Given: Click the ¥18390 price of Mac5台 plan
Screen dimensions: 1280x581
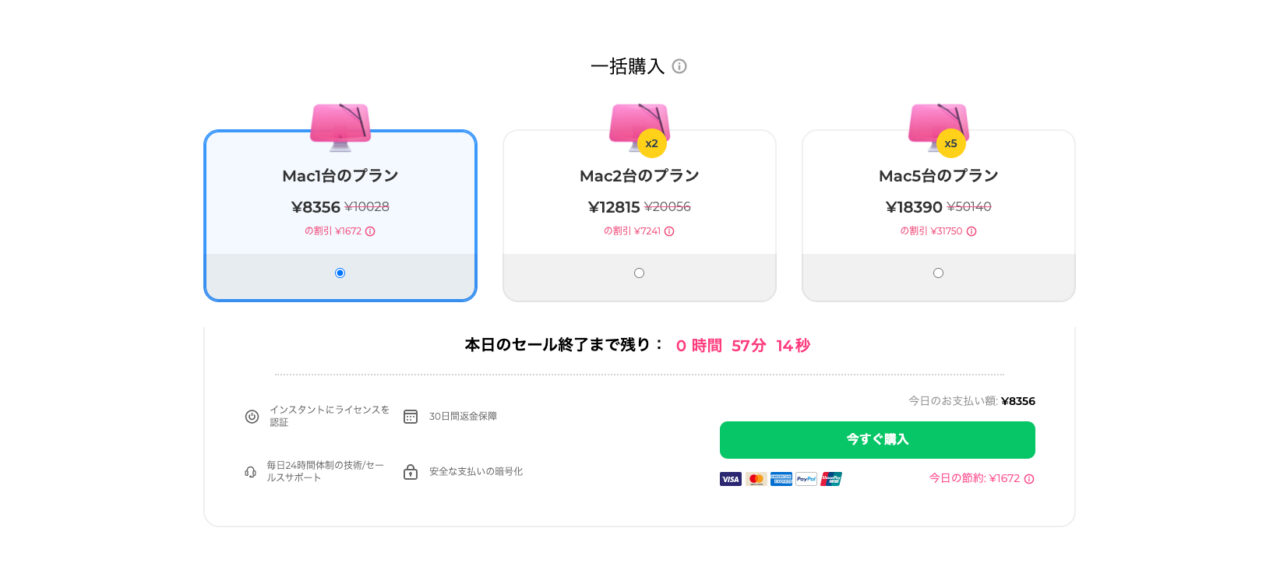Looking at the screenshot, I should 914,207.
